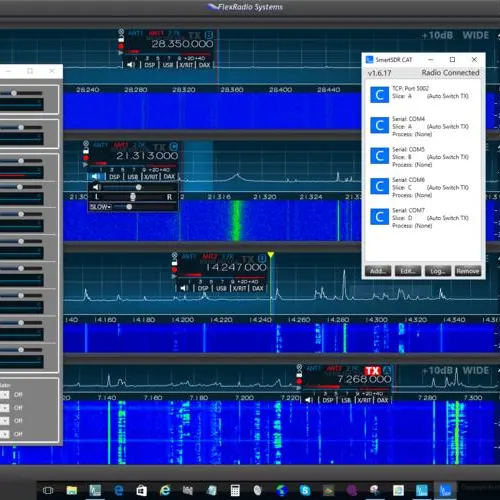The width and height of the screenshot is (500, 500).
Task: Enable TX on the 28.350.000 slice
Action: click(x=194, y=35)
